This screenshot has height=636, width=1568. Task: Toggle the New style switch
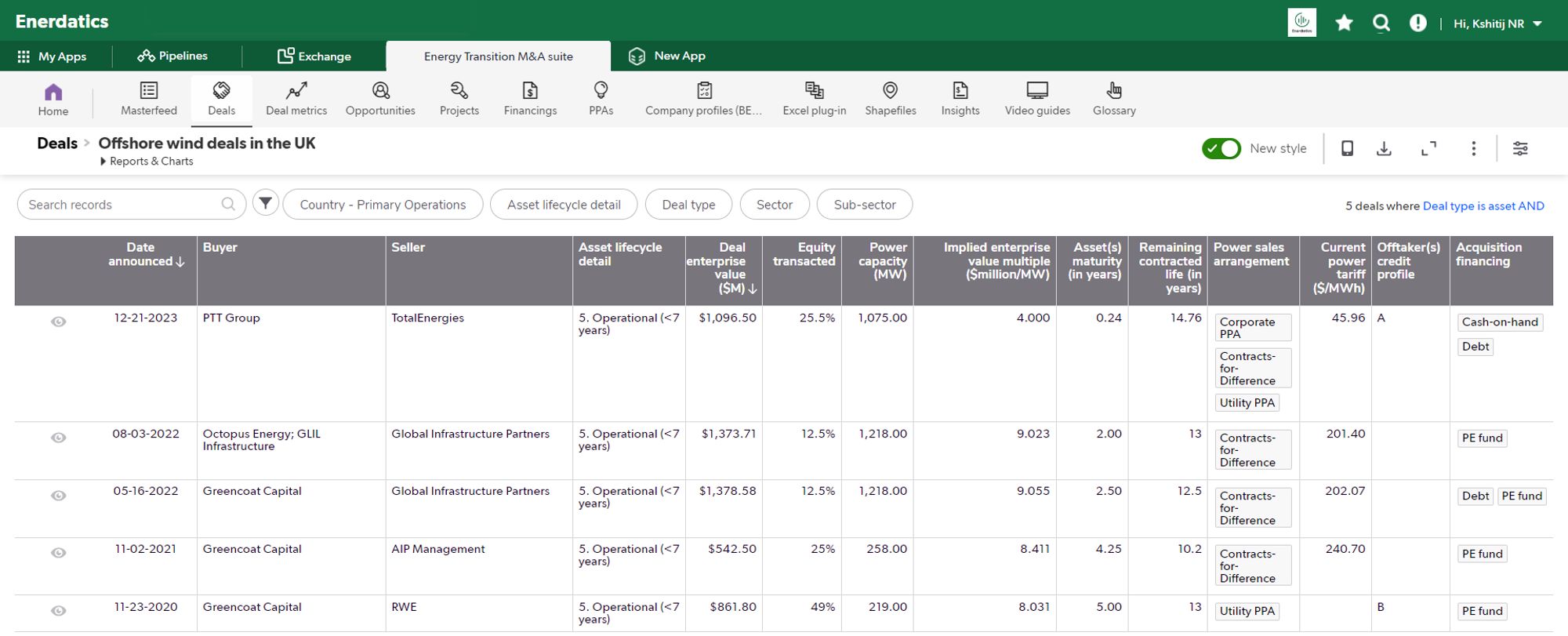pos(1221,148)
